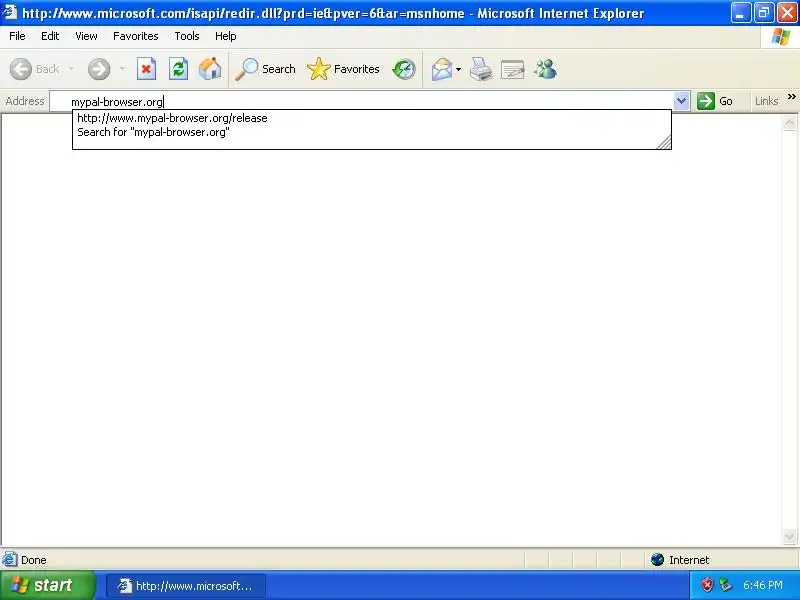Viewport: 800px width, 600px height.
Task: Click the 6:46 PM system clock
Action: pos(763,585)
